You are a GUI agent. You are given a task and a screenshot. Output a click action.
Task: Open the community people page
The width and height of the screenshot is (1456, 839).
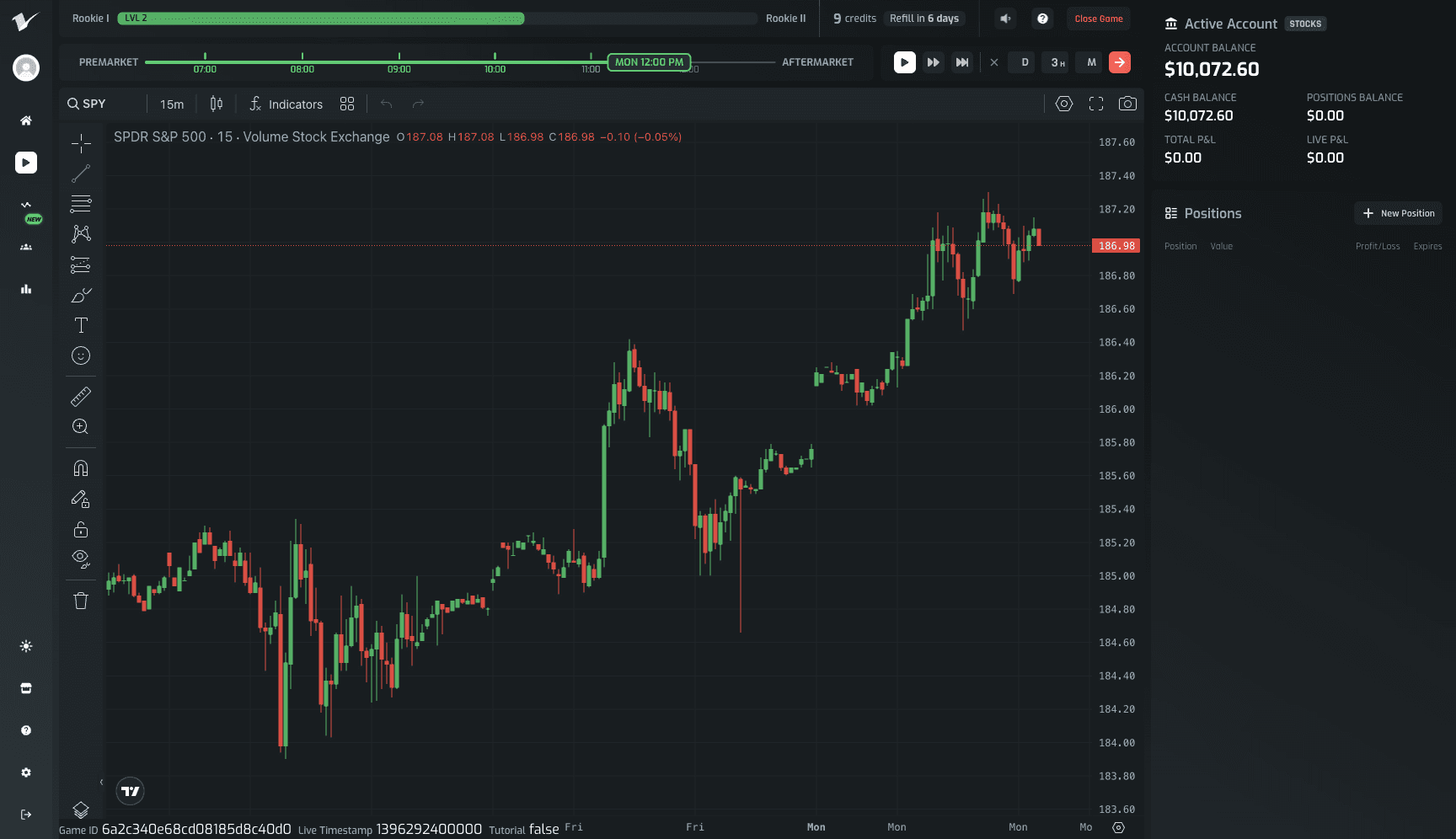tap(26, 247)
